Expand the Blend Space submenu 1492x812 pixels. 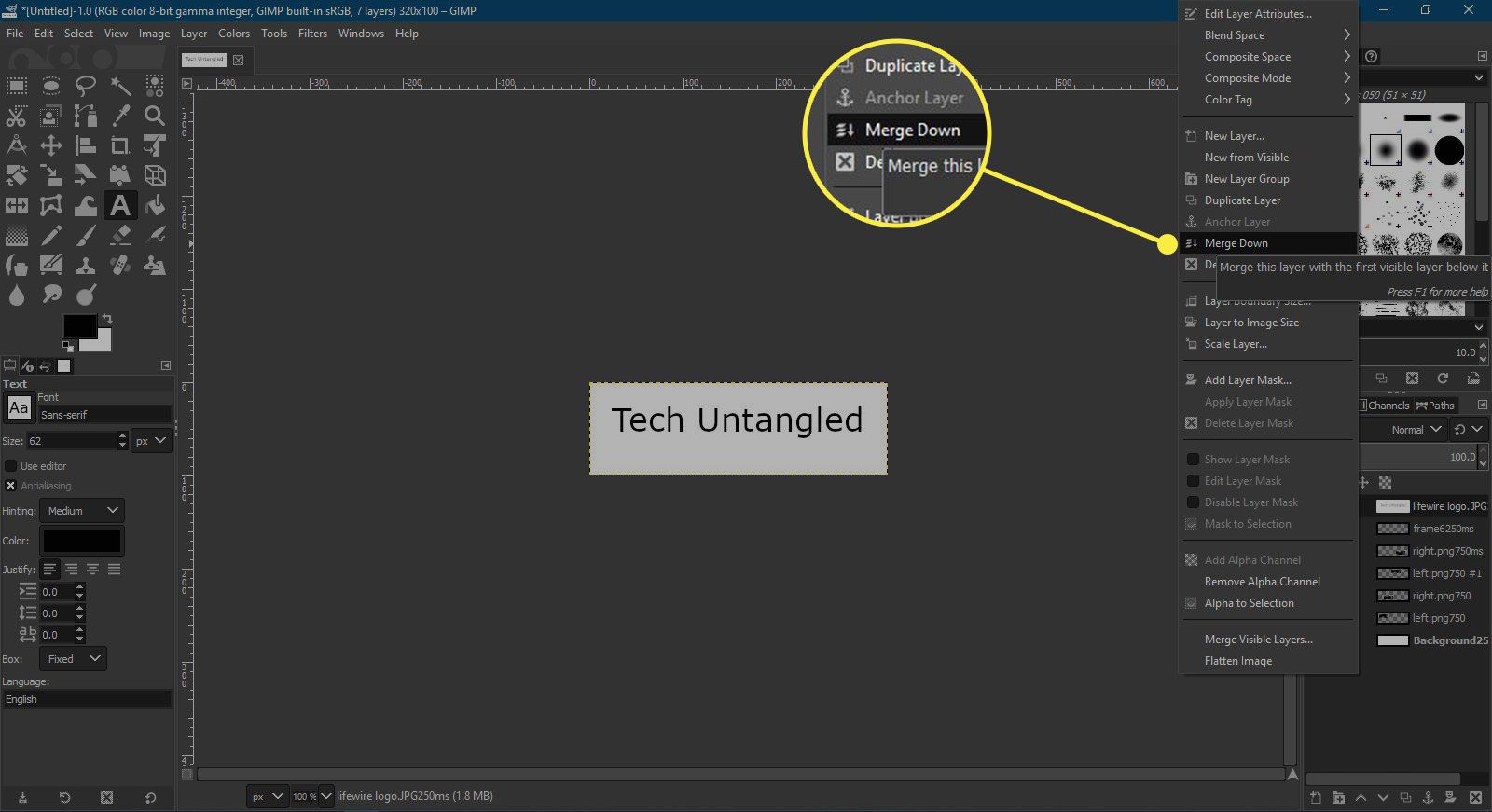(1268, 34)
